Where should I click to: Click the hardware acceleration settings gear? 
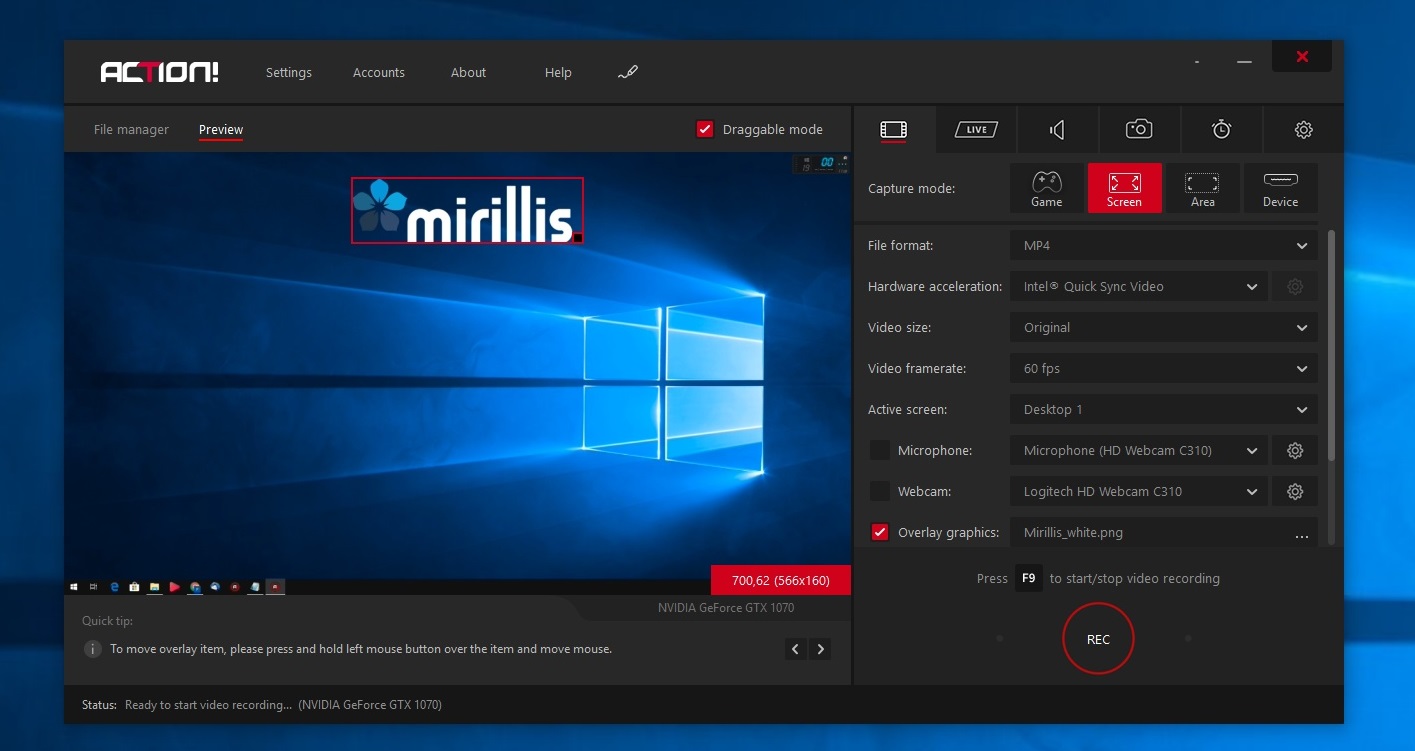click(1295, 286)
